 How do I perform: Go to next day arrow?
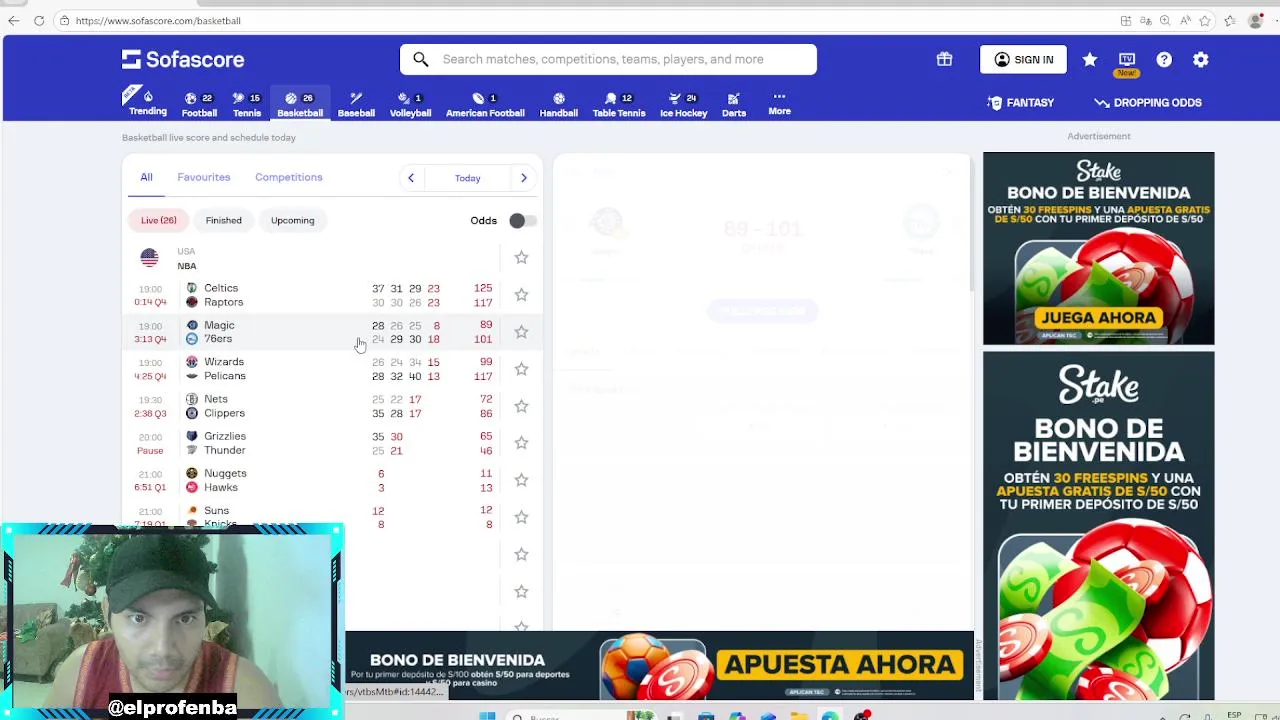[x=523, y=178]
